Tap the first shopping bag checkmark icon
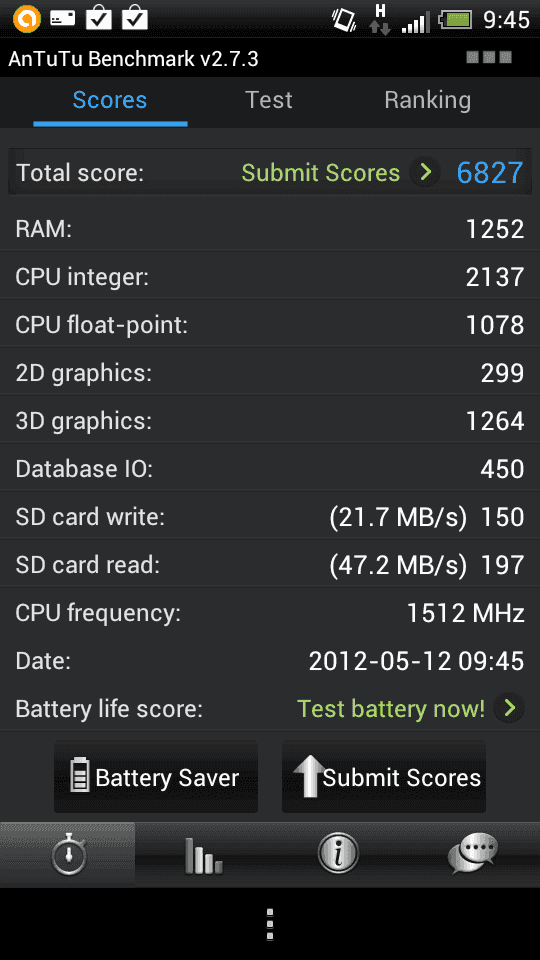This screenshot has height=960, width=540. coord(99,18)
